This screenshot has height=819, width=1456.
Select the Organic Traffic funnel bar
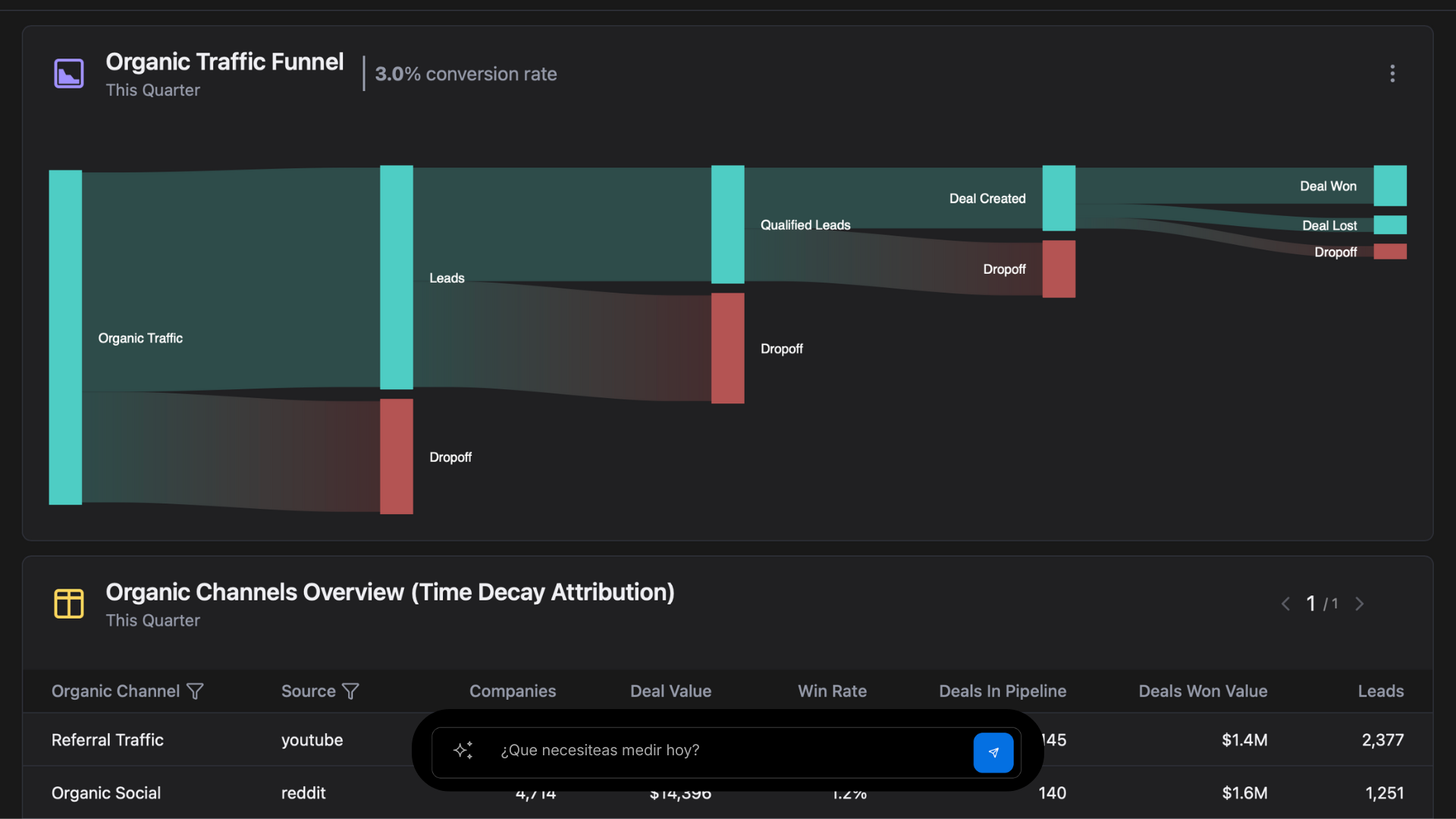pos(65,337)
